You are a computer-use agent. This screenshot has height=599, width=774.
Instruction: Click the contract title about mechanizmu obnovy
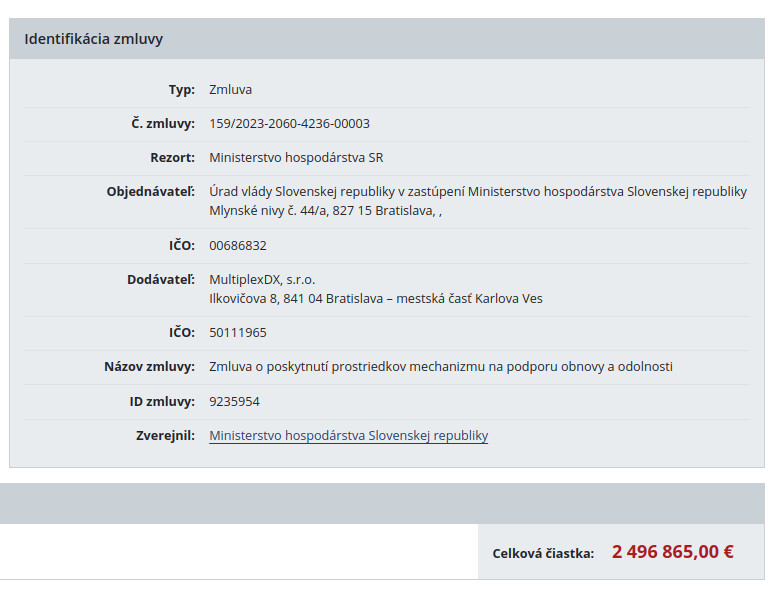[x=440, y=367]
